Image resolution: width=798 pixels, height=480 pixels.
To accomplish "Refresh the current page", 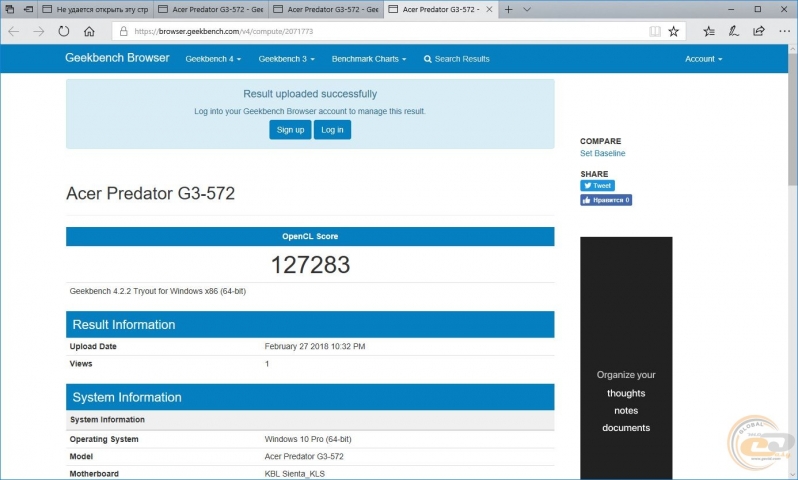I will 64,32.
